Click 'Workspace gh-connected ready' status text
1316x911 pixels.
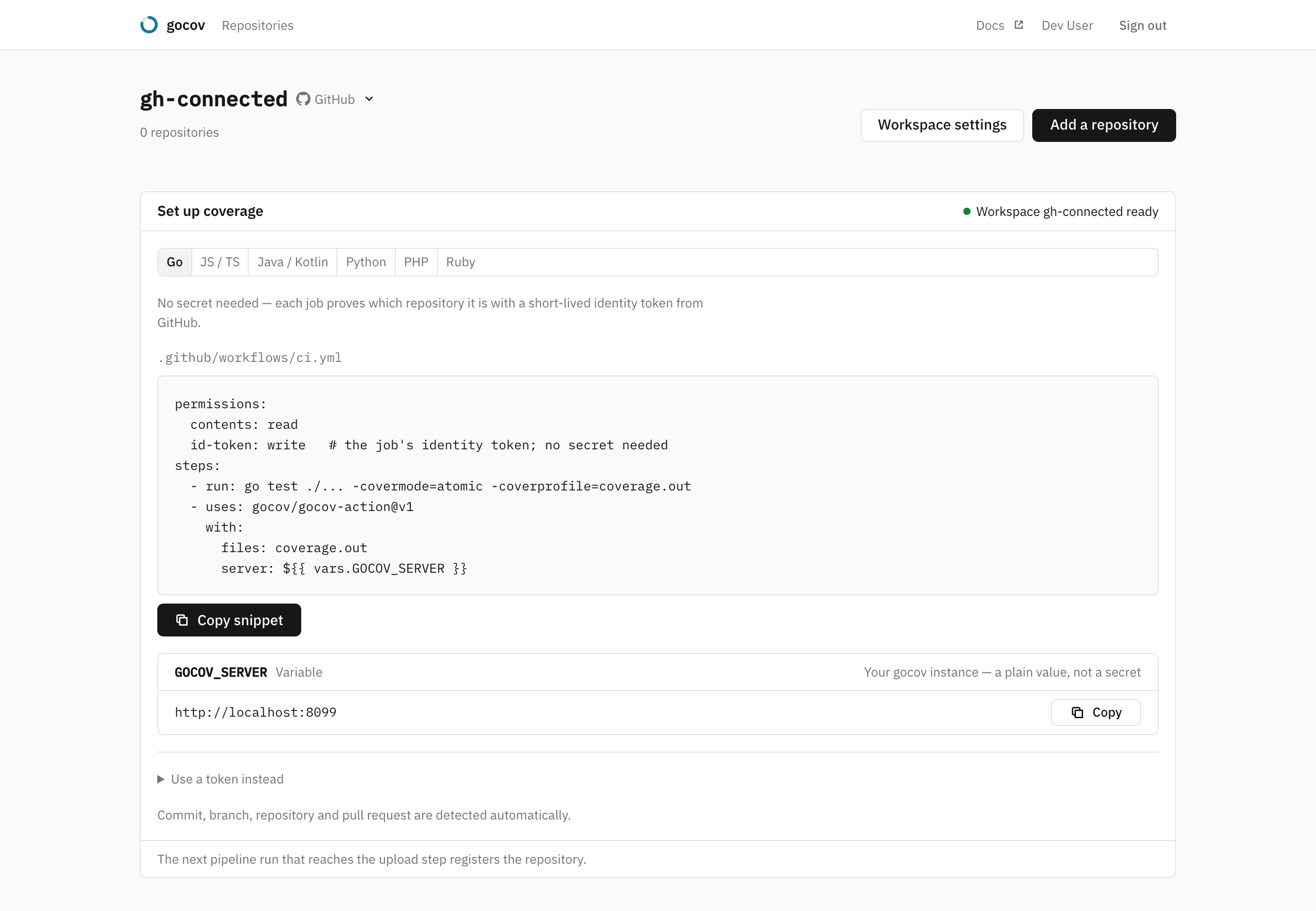coord(1067,212)
